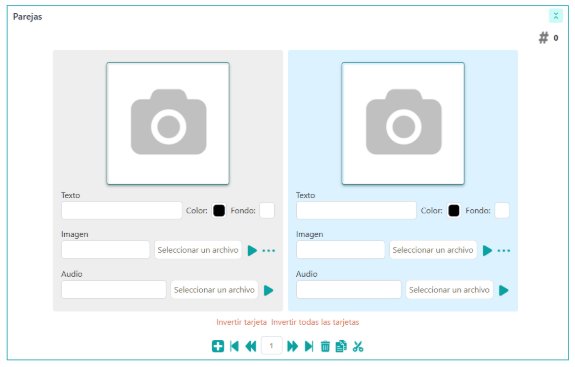This screenshot has height=367, width=575.
Task: Click Invertir todas las tarjetas link
Action: pyautogui.click(x=315, y=322)
